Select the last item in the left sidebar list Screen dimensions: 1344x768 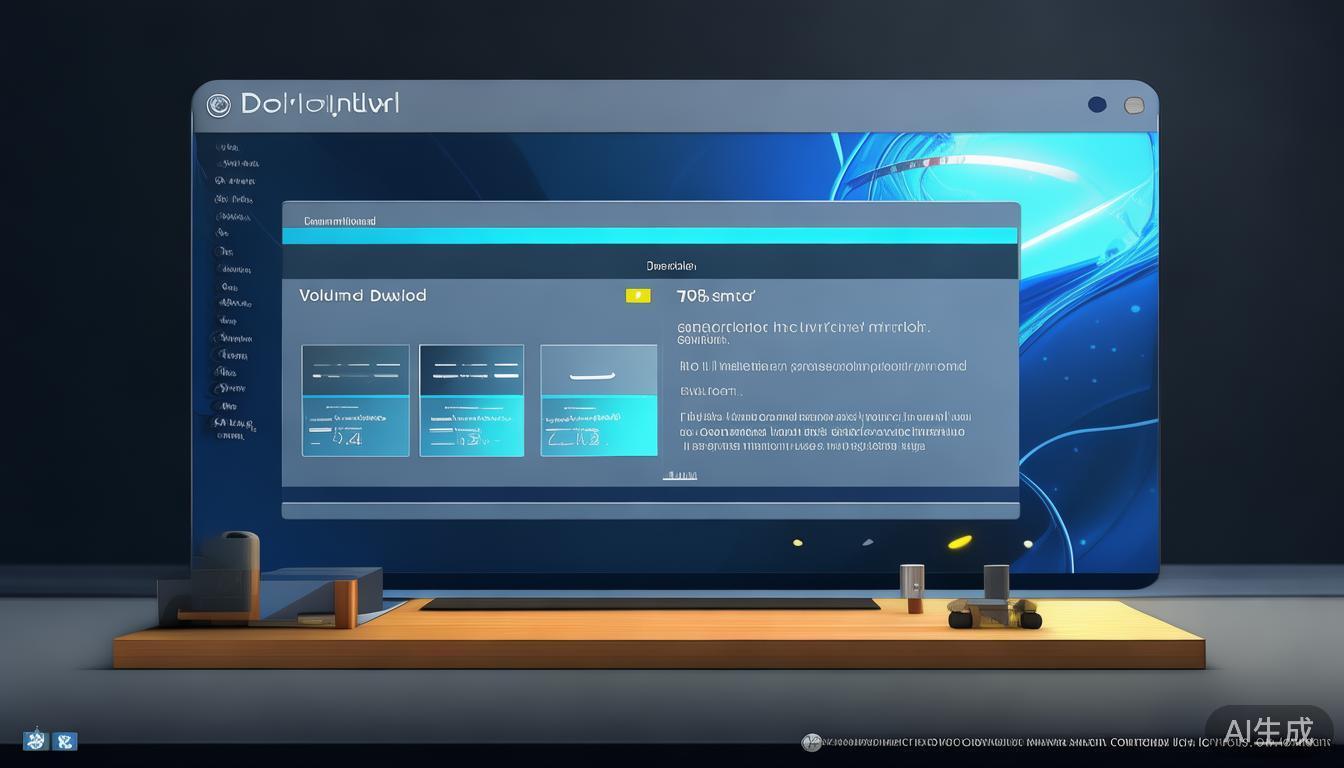tap(232, 435)
